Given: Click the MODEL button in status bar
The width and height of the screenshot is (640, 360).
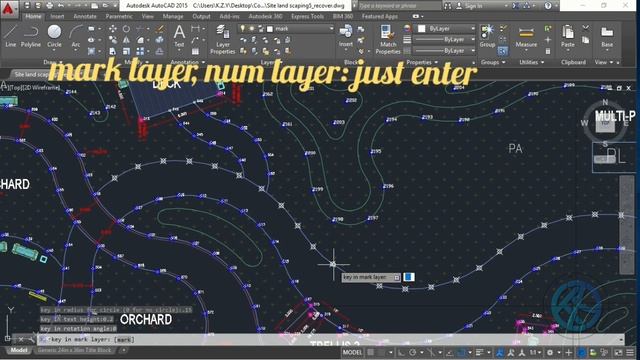Looking at the screenshot, I should (352, 352).
